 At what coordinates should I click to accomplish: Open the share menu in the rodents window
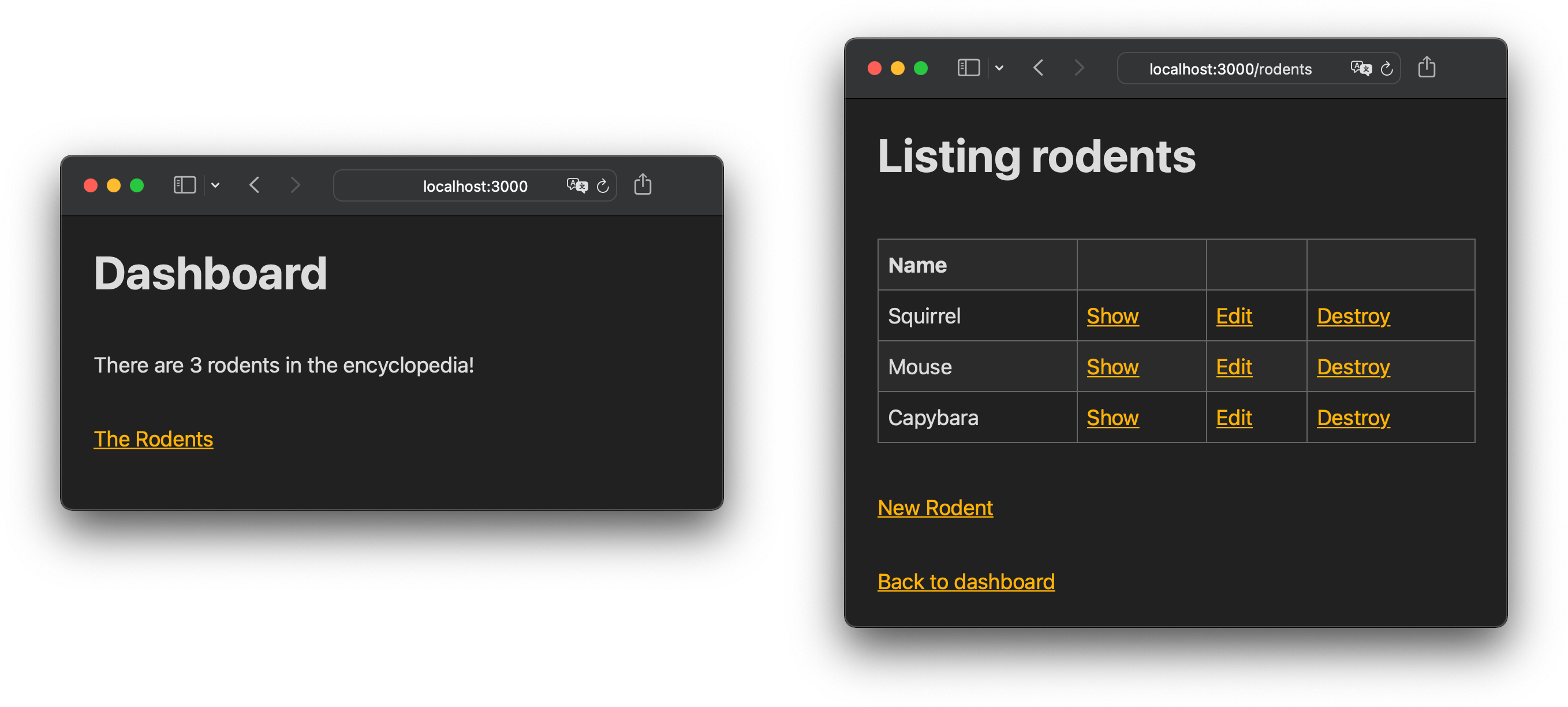coord(1427,68)
